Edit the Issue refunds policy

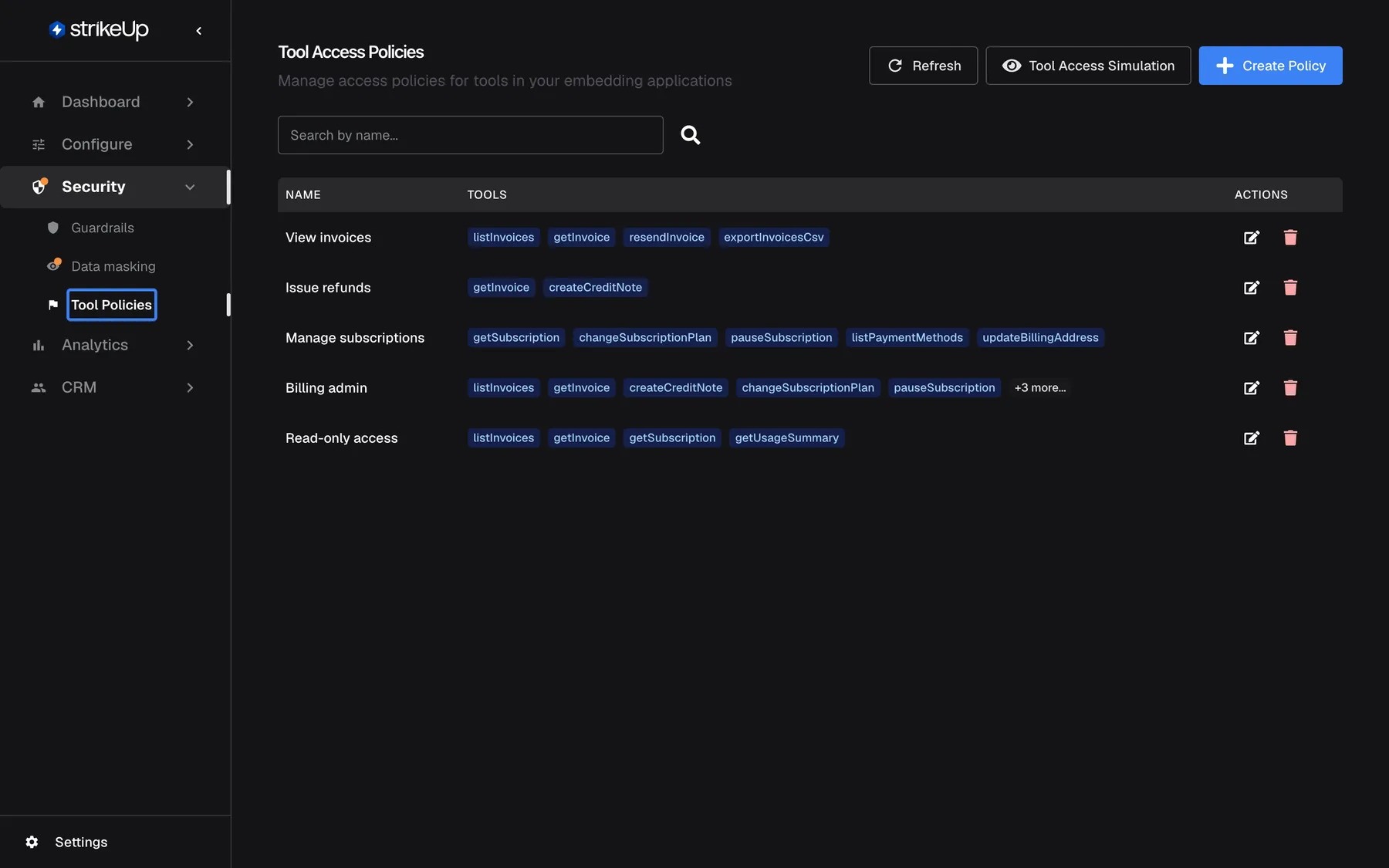click(x=1252, y=288)
